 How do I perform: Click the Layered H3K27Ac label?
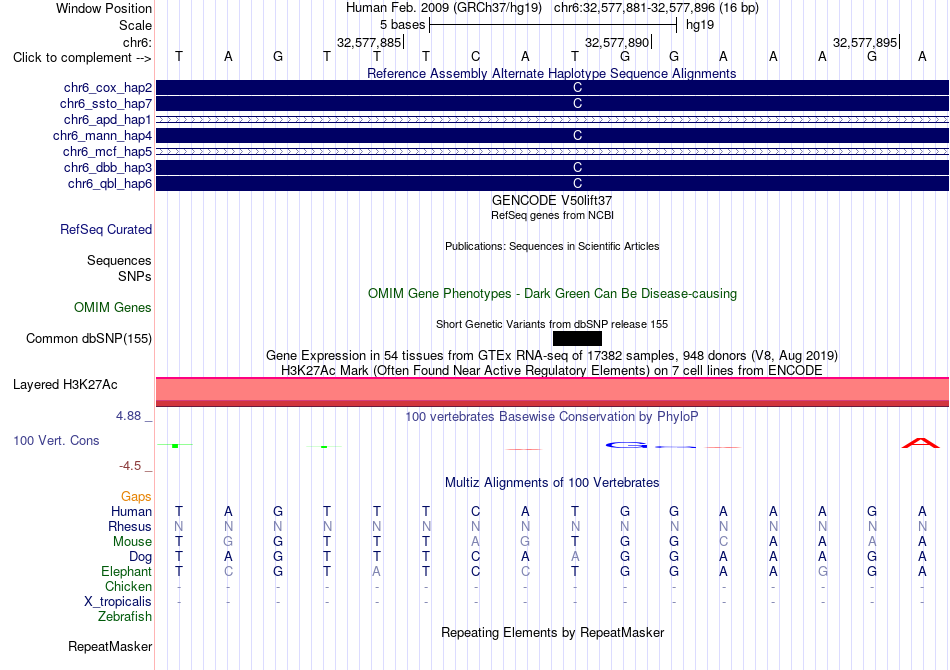click(x=65, y=385)
